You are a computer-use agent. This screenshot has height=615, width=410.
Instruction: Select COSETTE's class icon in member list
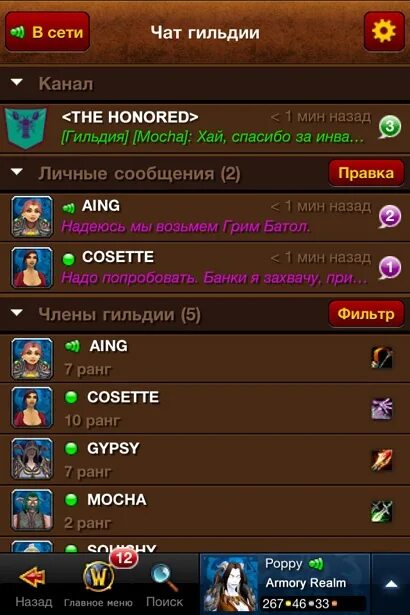[x=382, y=409]
